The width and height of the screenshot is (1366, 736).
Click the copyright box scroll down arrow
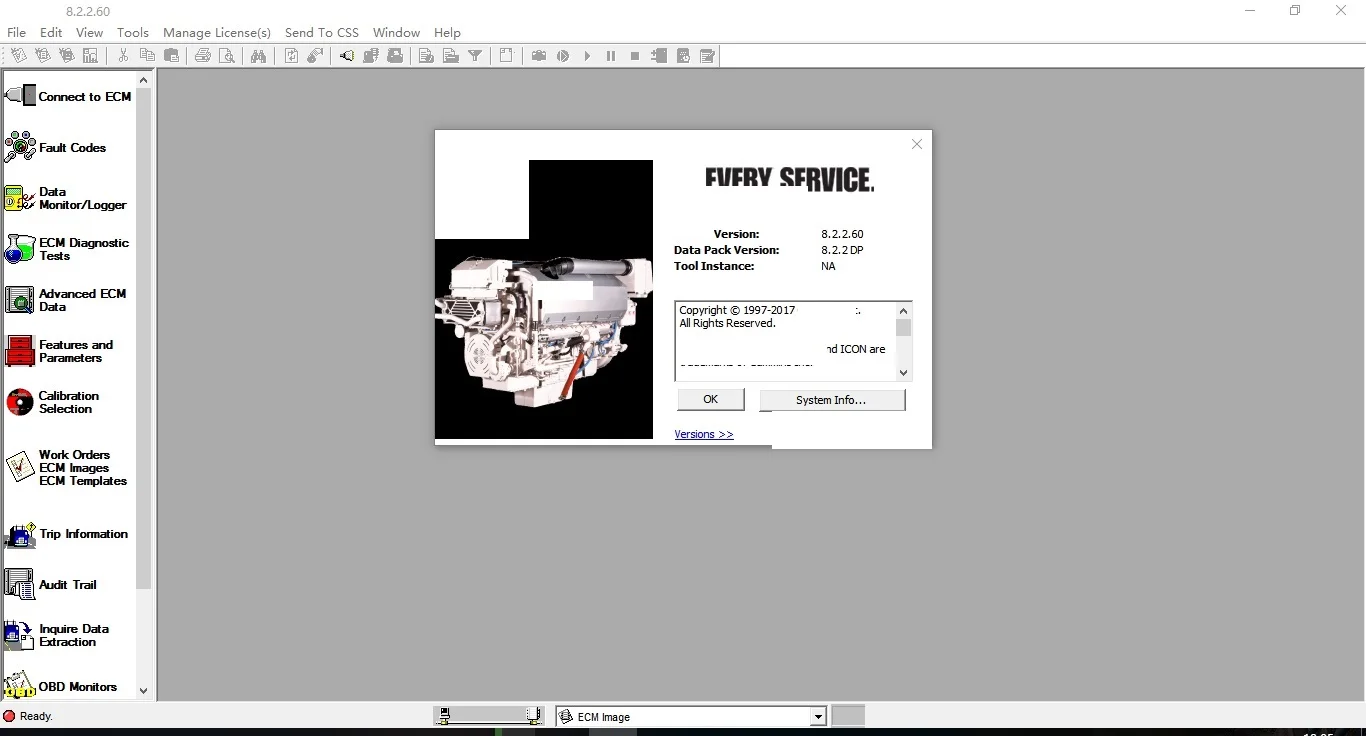(904, 372)
